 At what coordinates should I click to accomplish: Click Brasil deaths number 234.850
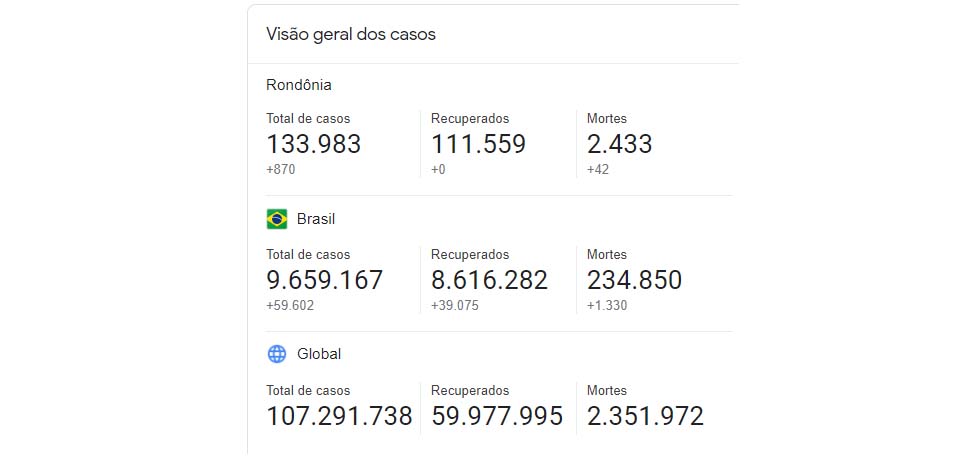pyautogui.click(x=634, y=280)
